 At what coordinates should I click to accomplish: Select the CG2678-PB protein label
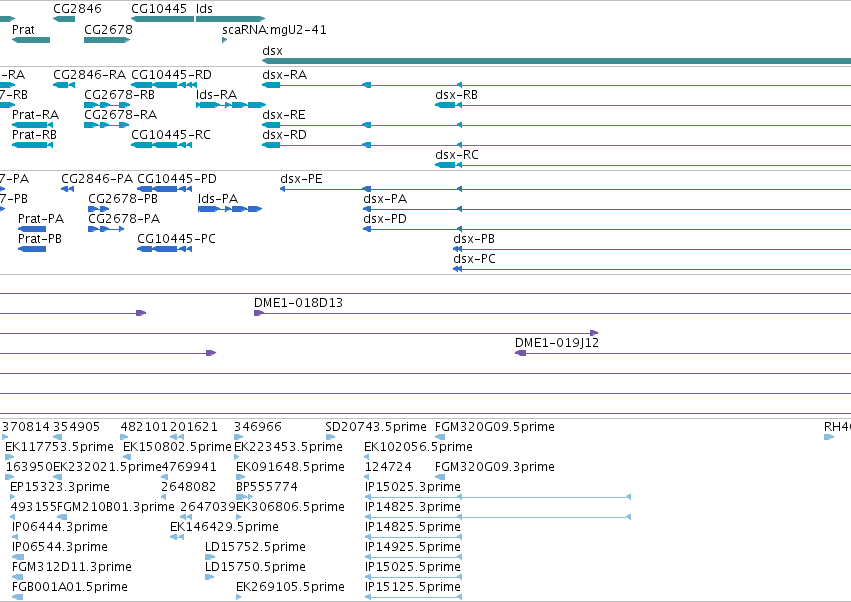click(123, 199)
